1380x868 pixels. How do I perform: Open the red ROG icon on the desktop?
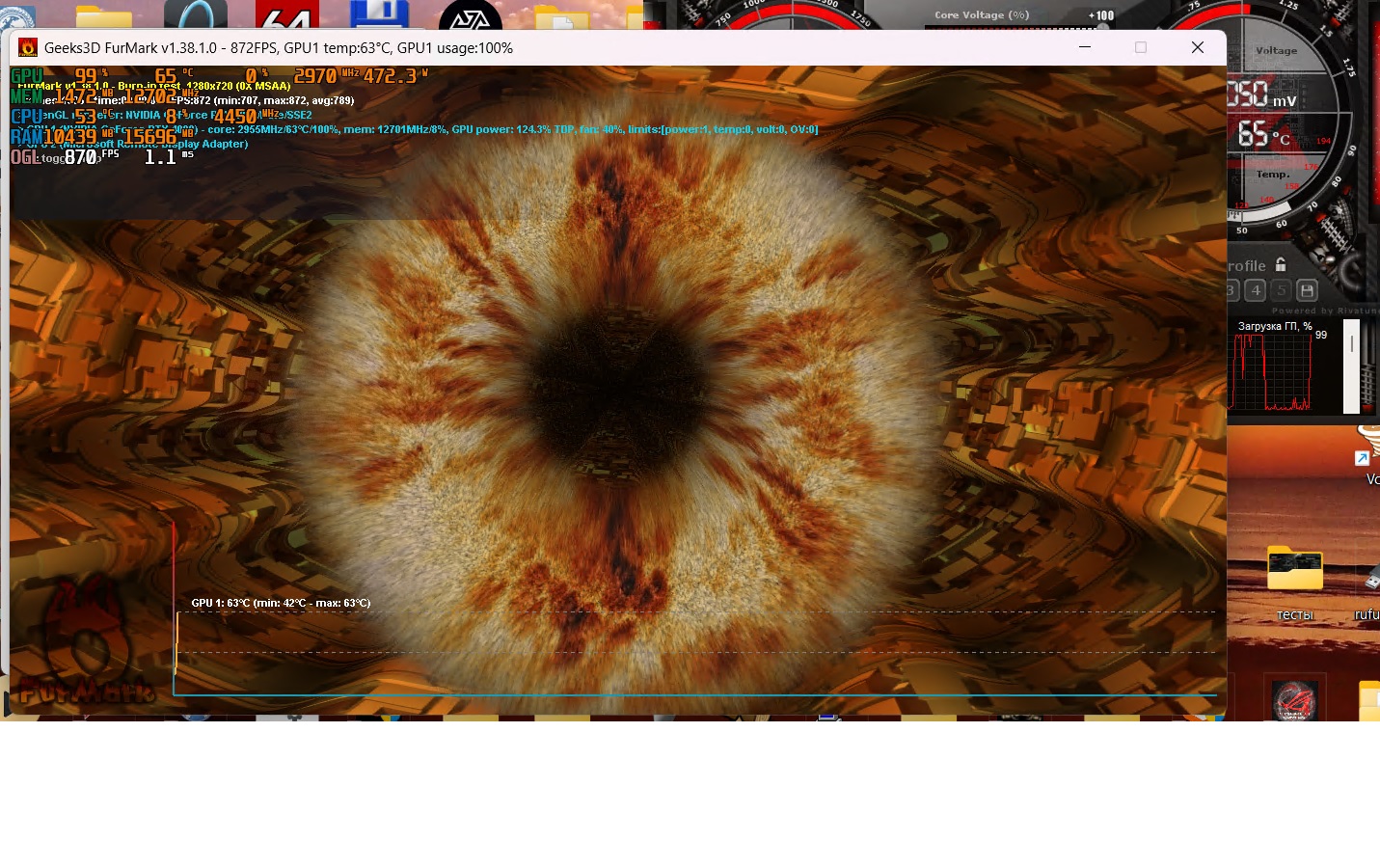(x=1294, y=700)
